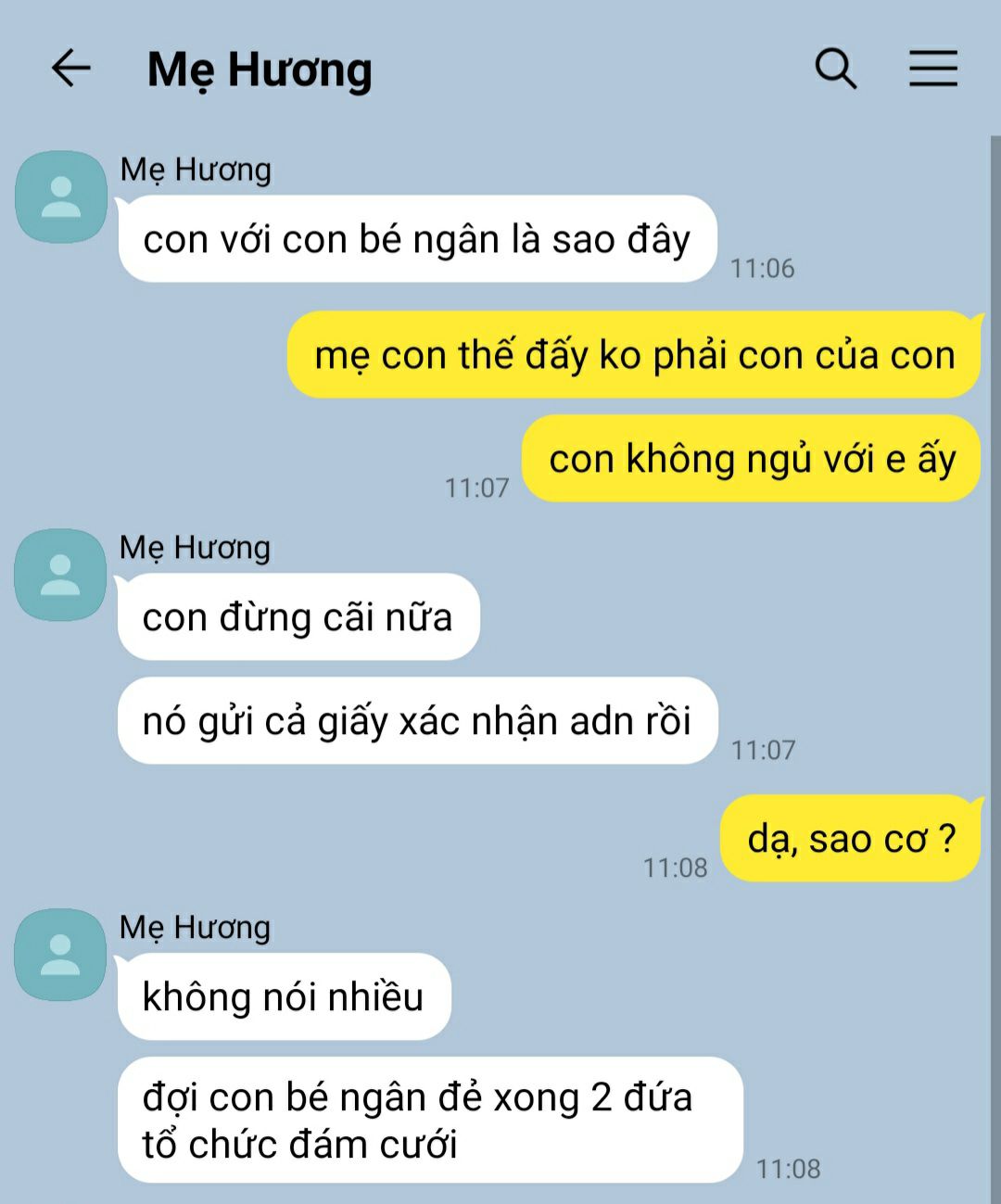Viewport: 1001px width, 1204px height.
Task: Tap the avatar beside 'không nói nhiều'
Action: [61, 954]
